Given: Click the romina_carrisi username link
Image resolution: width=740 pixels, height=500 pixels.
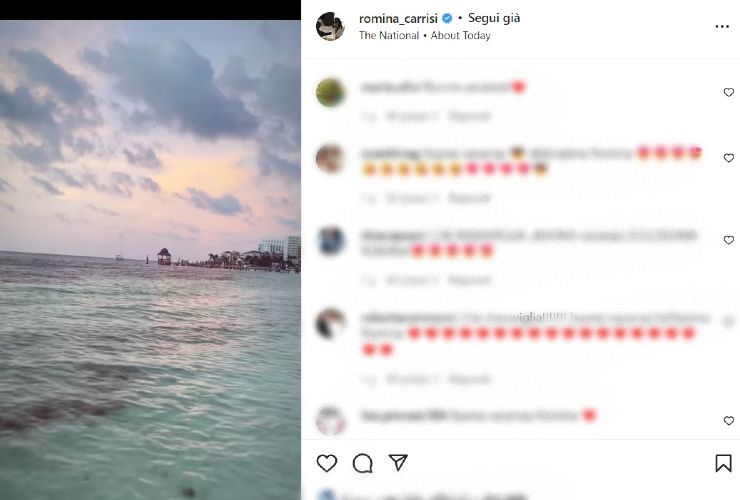Looking at the screenshot, I should click(399, 18).
